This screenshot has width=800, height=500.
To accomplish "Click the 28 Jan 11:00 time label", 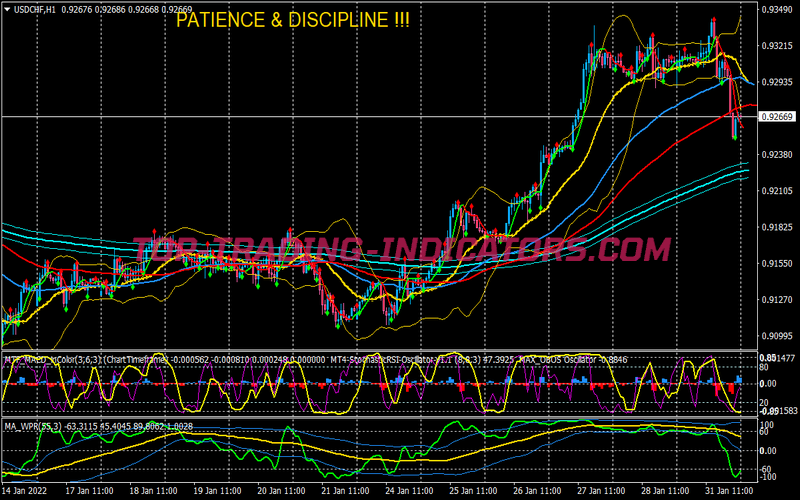I will click(665, 491).
